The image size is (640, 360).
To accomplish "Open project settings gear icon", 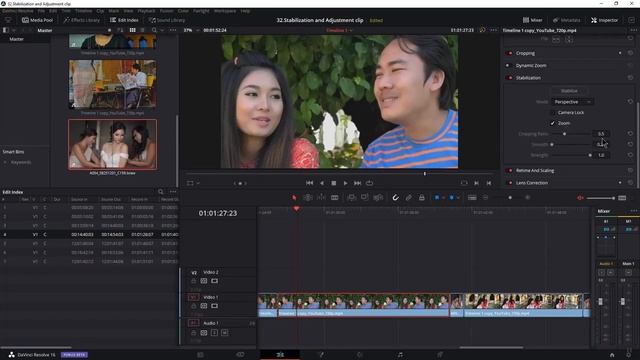I will (629, 355).
